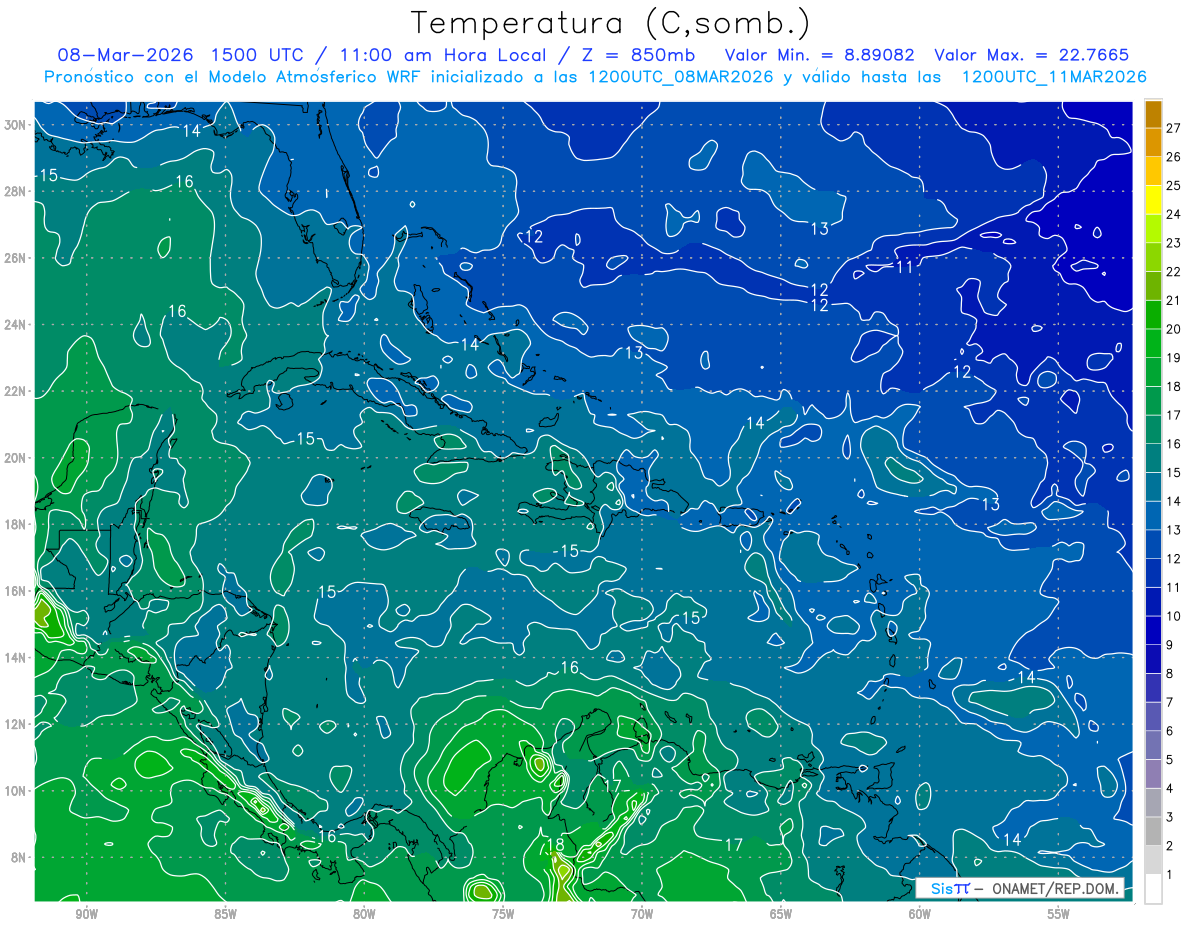Screen dimensions: 1200x927
Task: Click color scale label "24"
Action: [1173, 213]
